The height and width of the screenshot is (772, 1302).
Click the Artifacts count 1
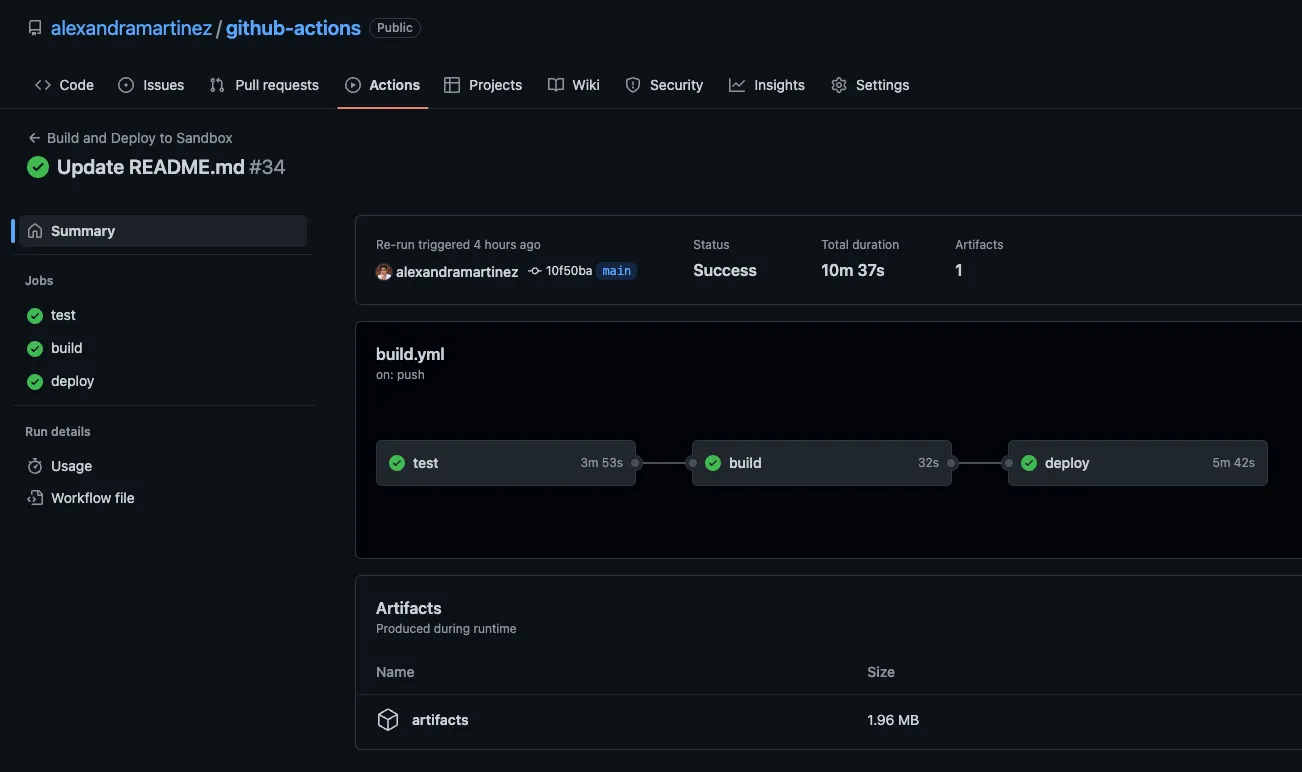tap(959, 270)
